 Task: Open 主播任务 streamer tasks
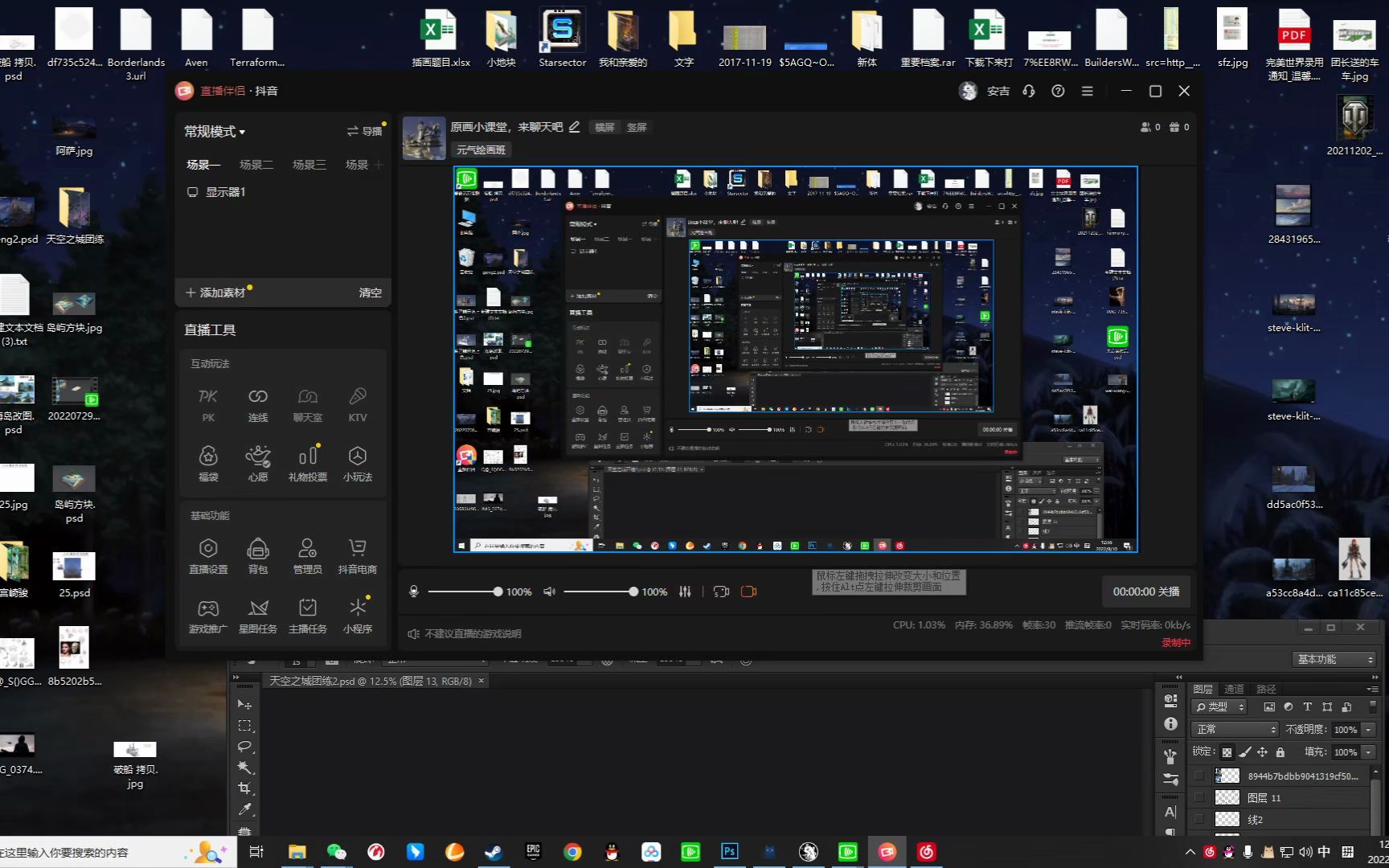[x=308, y=616]
